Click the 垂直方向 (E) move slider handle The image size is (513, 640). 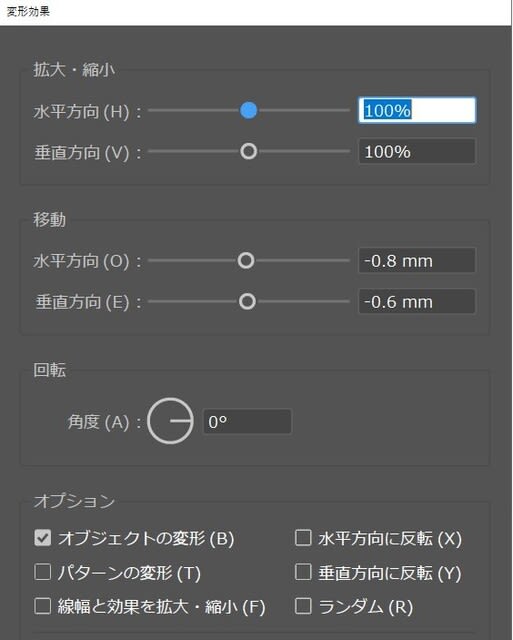247,302
